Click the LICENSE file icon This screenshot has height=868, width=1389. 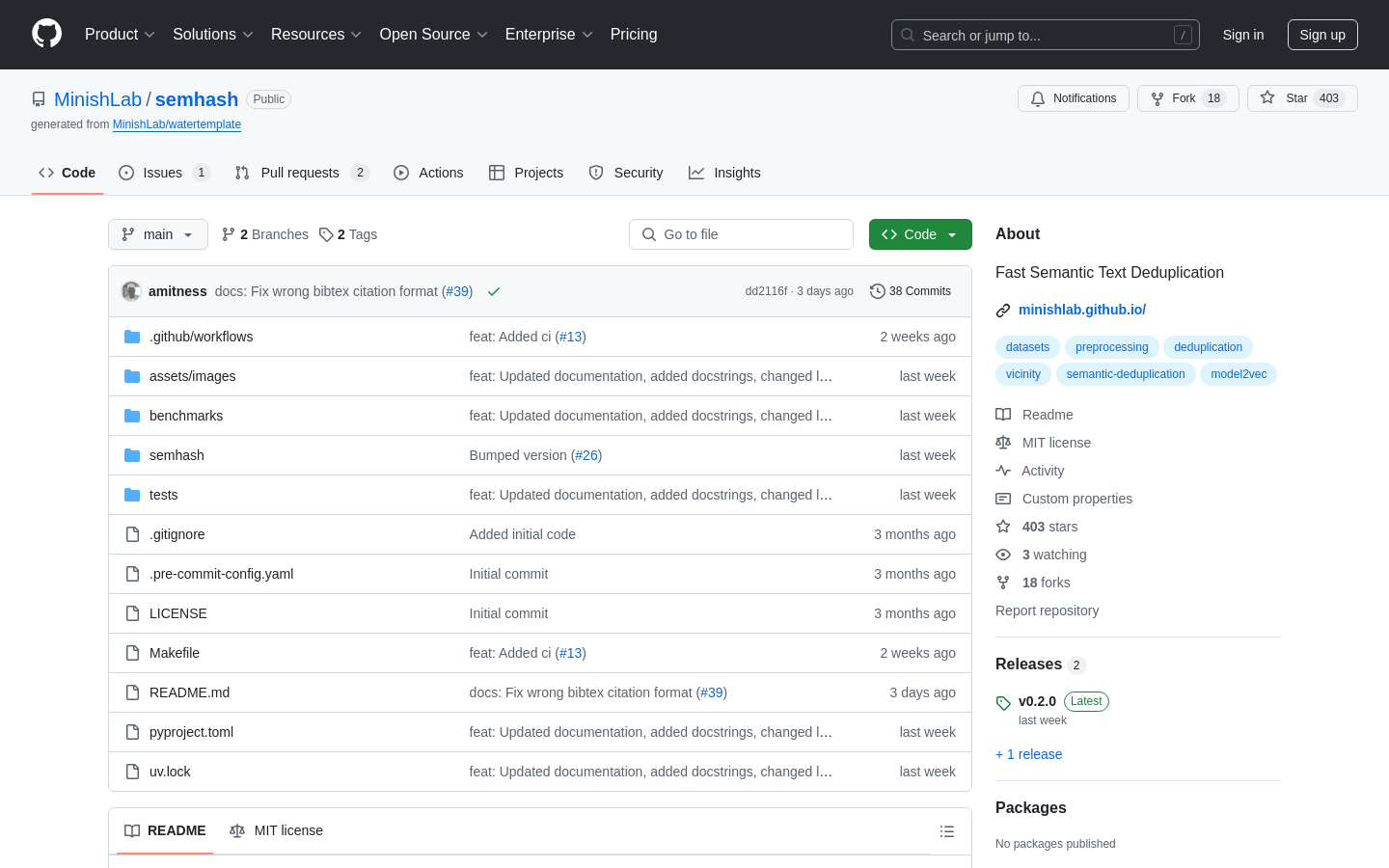(x=132, y=613)
